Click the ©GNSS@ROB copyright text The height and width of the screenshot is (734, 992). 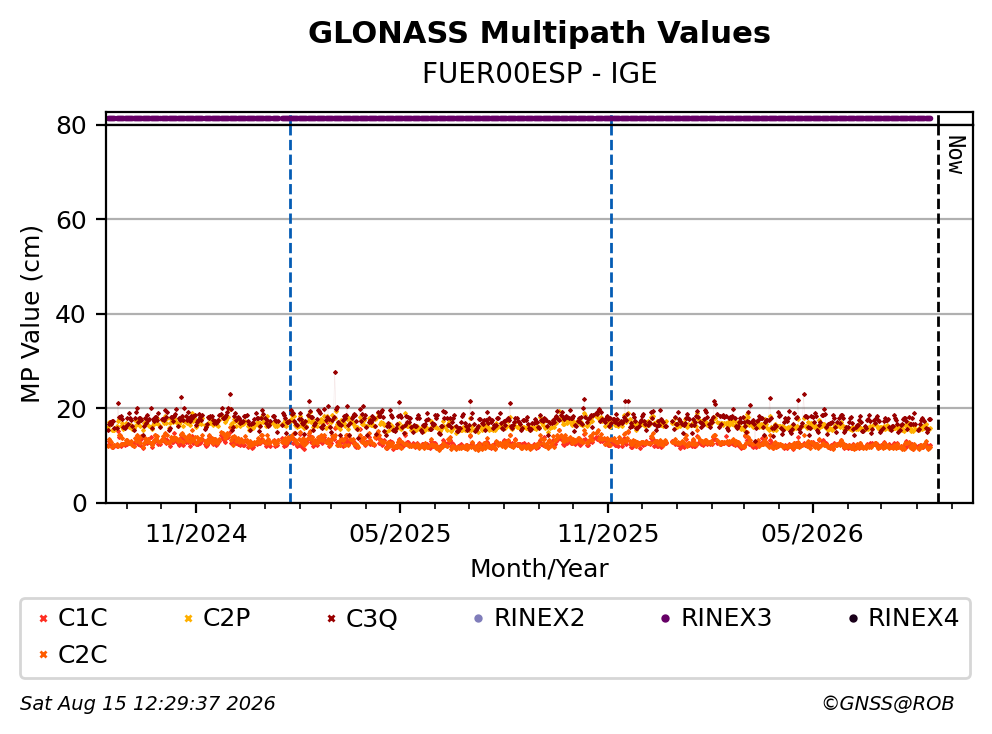tap(888, 703)
